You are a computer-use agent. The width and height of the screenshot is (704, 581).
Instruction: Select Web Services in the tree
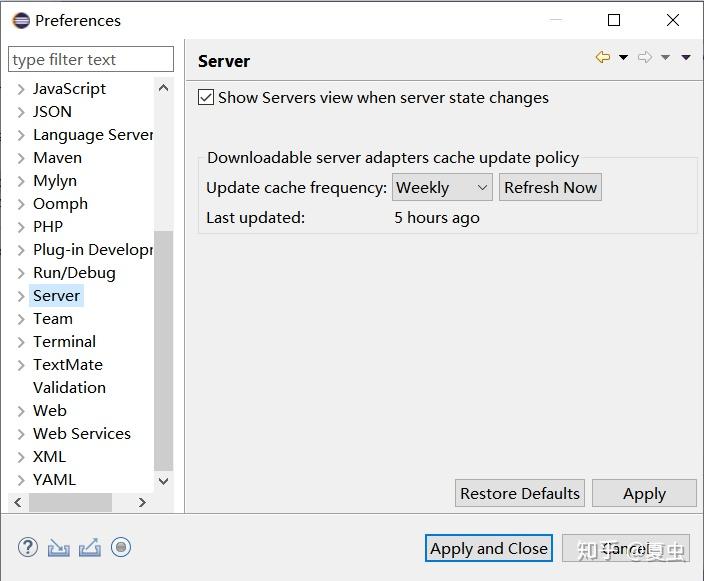82,434
